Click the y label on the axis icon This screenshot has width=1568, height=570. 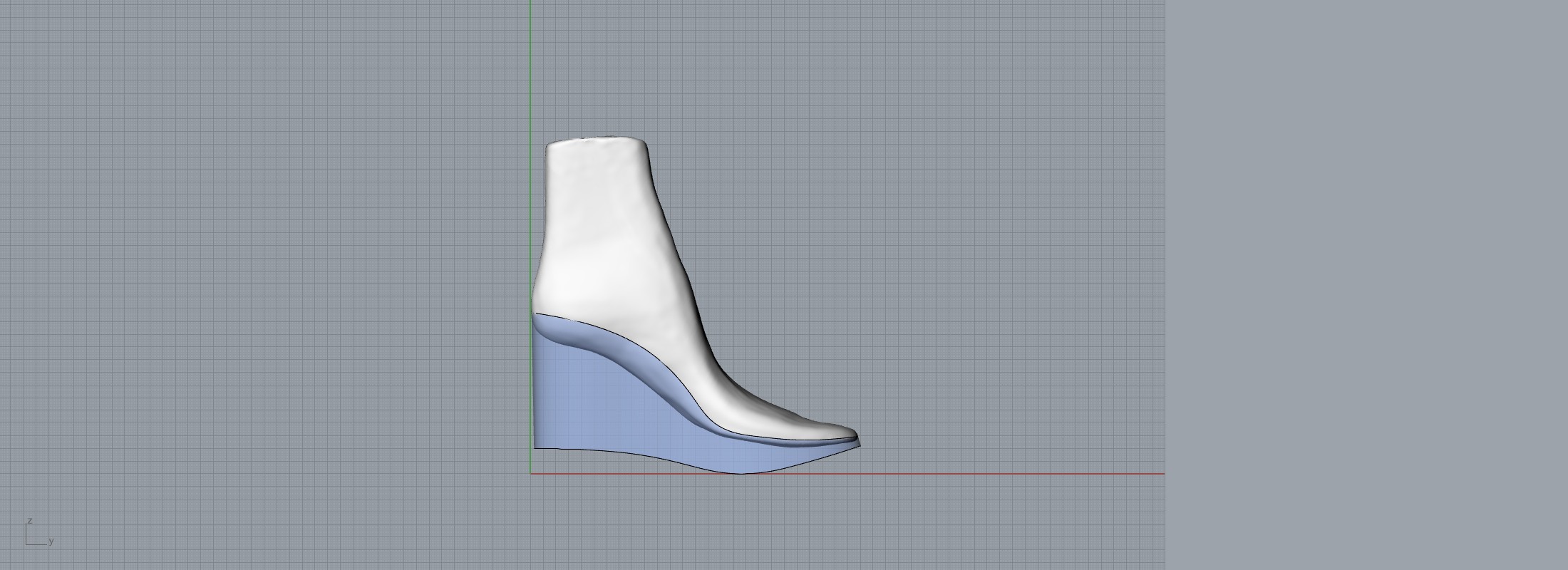click(x=51, y=541)
